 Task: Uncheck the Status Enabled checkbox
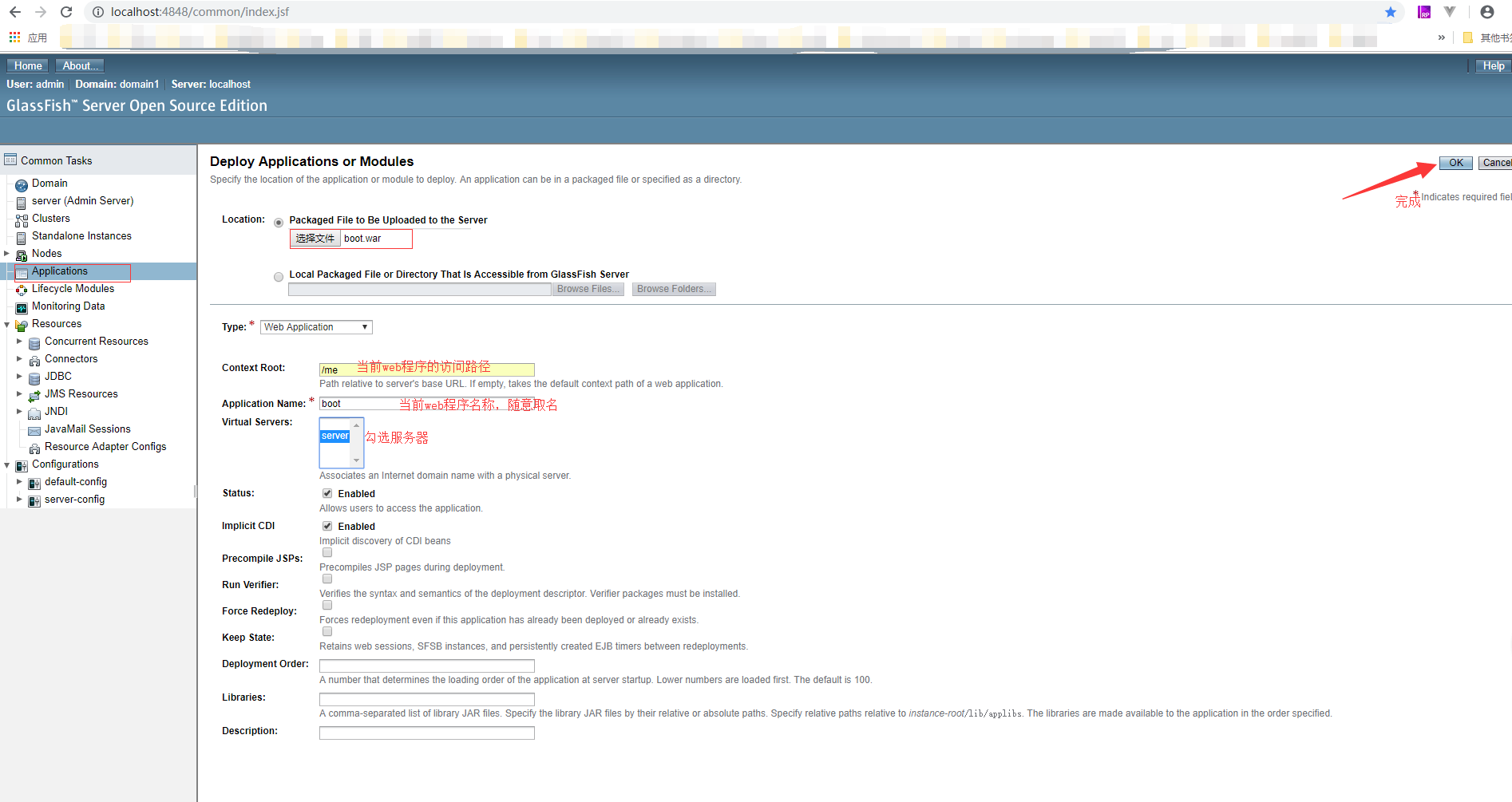(327, 492)
